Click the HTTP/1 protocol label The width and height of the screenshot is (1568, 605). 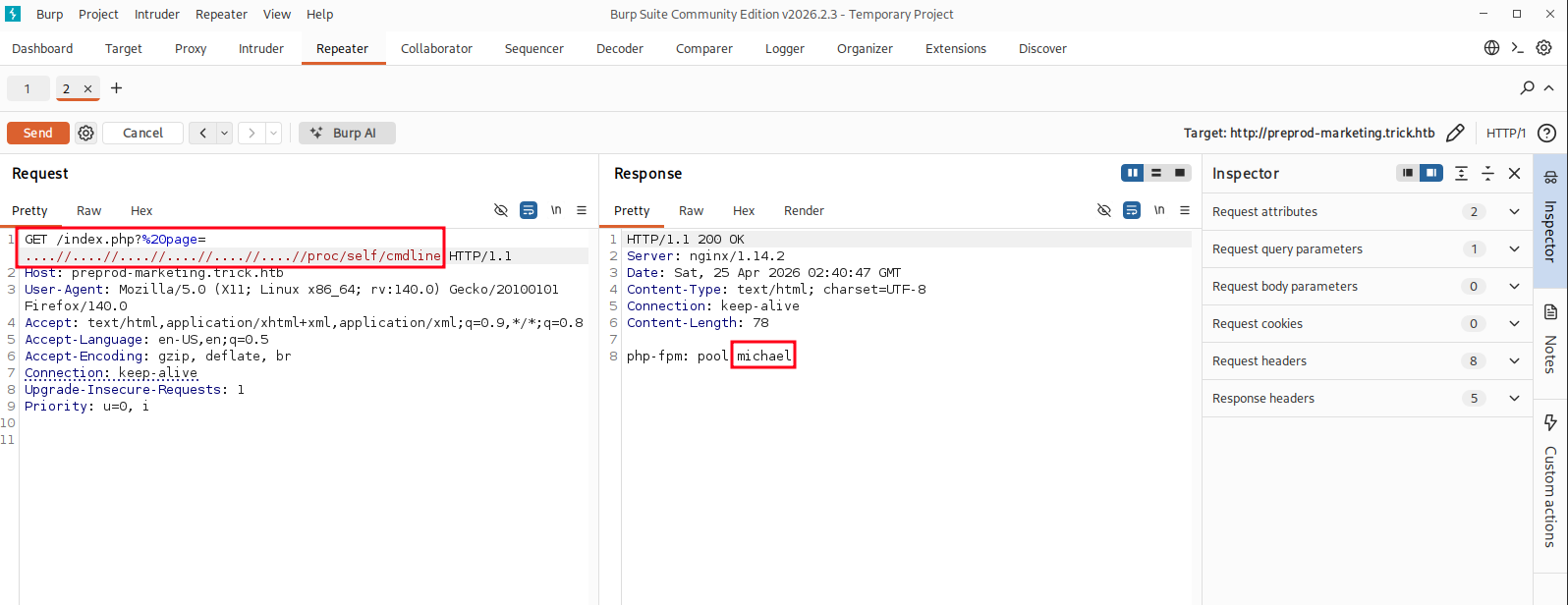tap(1505, 133)
